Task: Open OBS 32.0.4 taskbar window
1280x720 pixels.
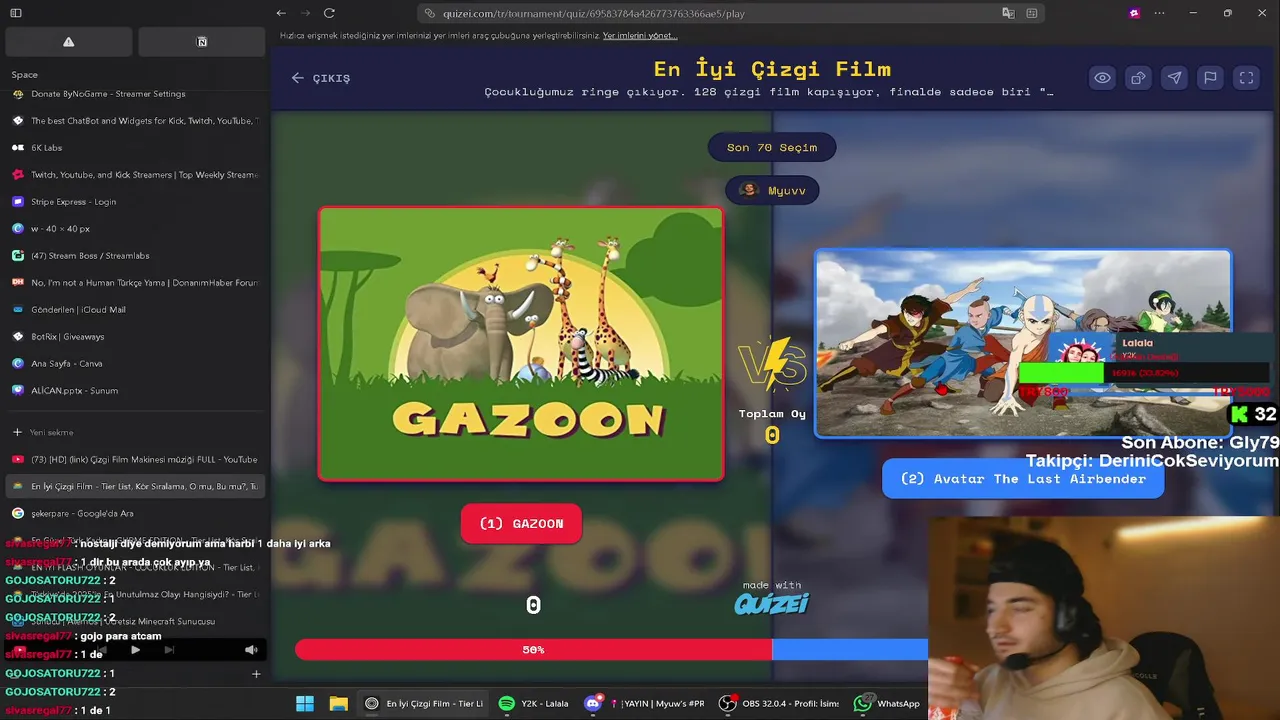Action: [780, 703]
